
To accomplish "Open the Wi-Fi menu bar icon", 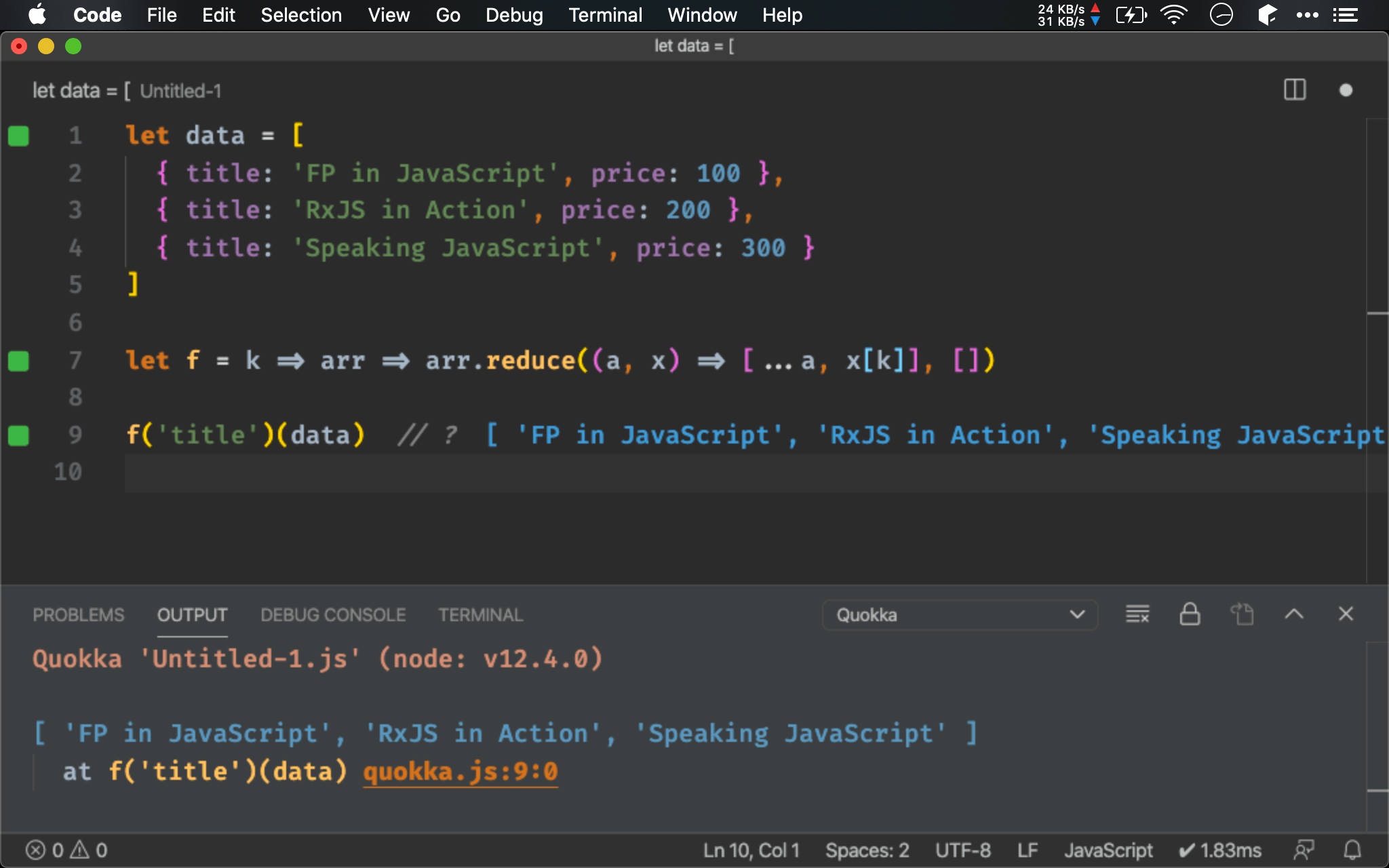I will tap(1174, 15).
